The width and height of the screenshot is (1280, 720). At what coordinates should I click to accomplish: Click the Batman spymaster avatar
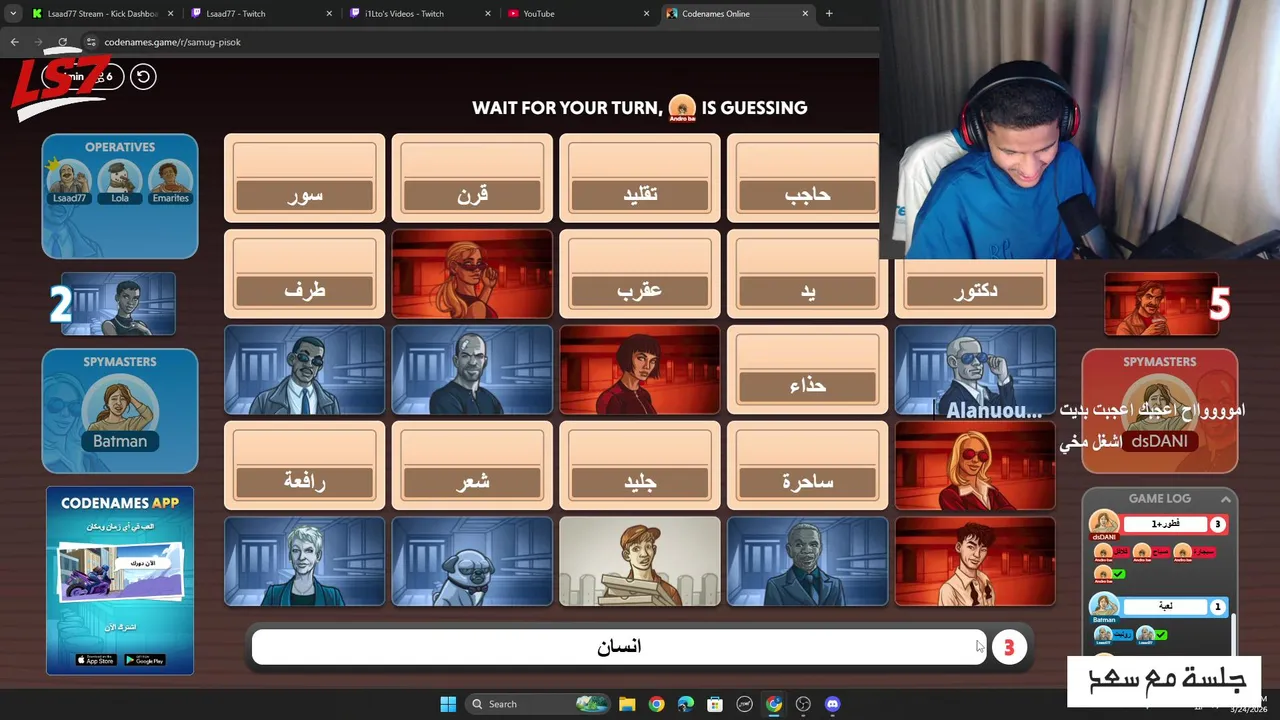tap(120, 412)
